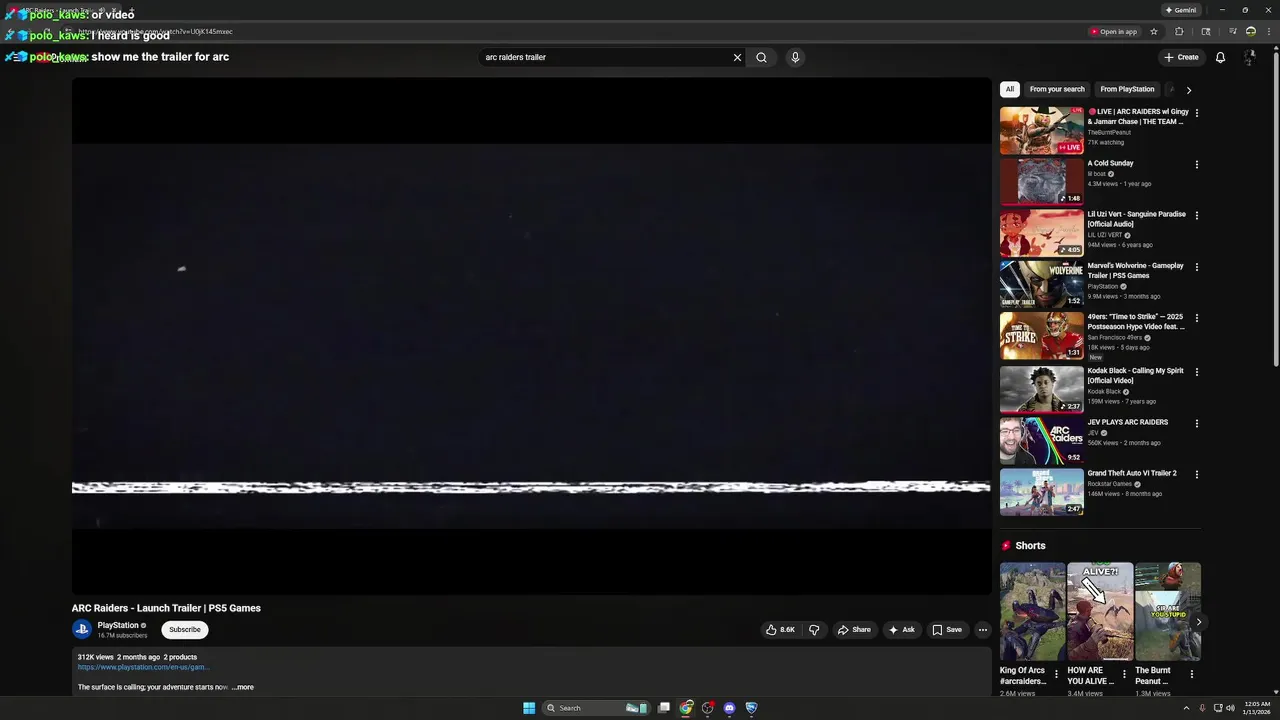This screenshot has width=1280, height=720.
Task: Open options for King Of Arcs short
Action: point(1056,674)
